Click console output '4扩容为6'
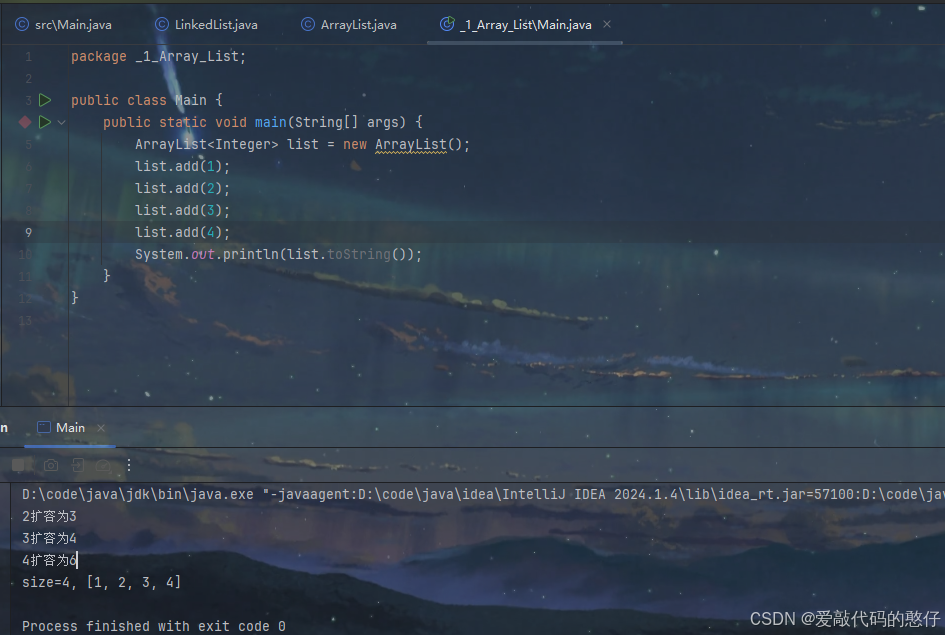This screenshot has height=635, width=945. point(49,560)
